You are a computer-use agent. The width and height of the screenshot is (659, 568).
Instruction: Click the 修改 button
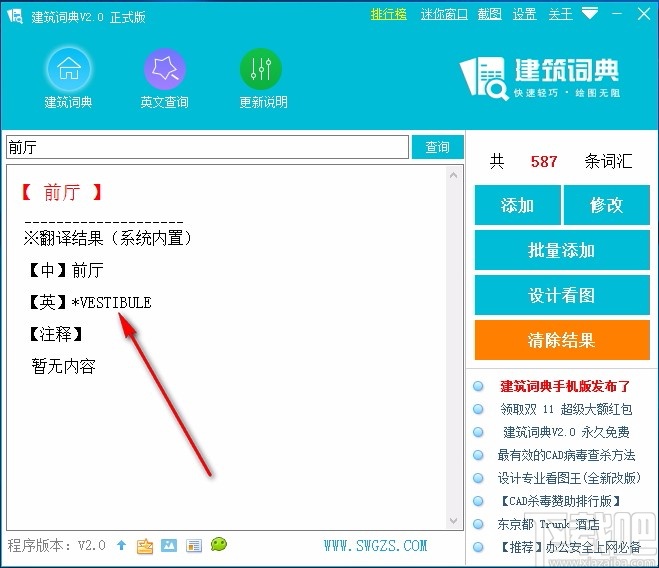[x=606, y=205]
